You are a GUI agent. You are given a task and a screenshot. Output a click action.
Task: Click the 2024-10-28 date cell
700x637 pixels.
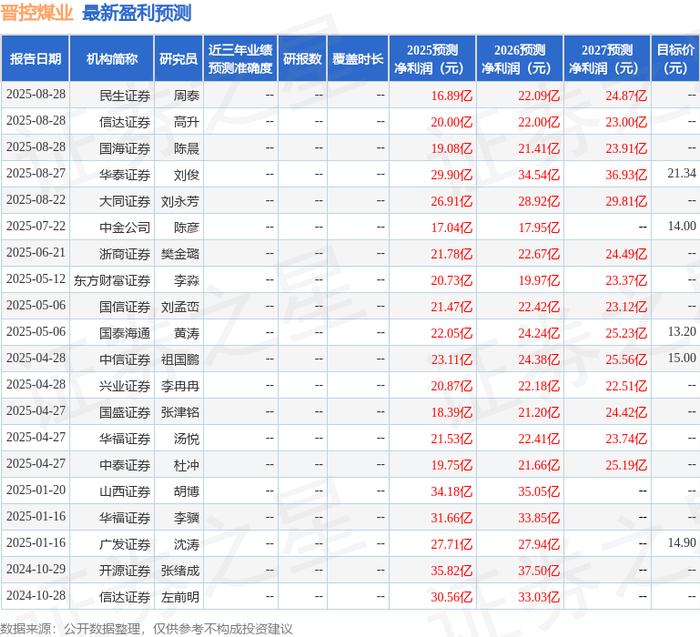pos(36,595)
